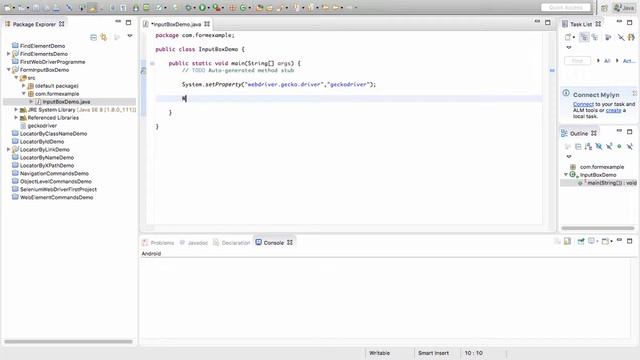640x360 pixels.
Task: Close the InputBoxDemo.java editor tab
Action: pos(207,24)
